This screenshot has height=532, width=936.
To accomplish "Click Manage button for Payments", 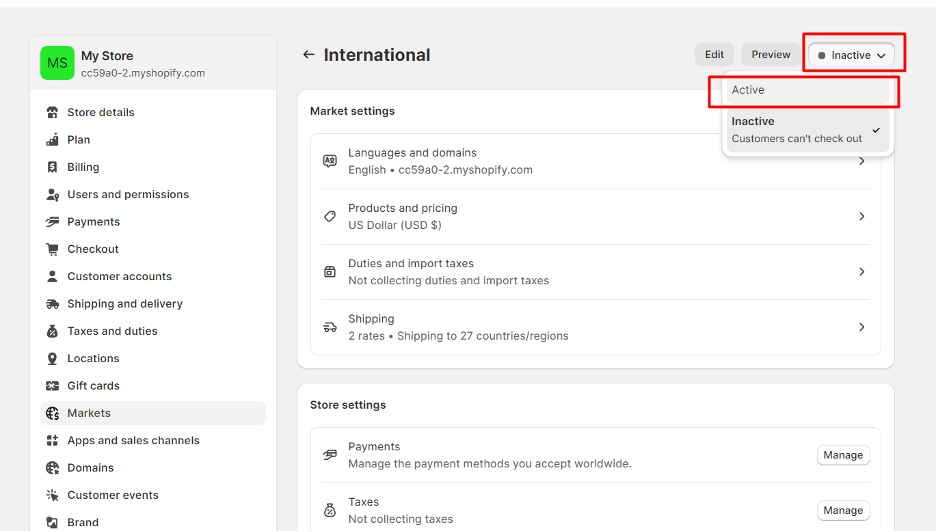I will click(843, 455).
